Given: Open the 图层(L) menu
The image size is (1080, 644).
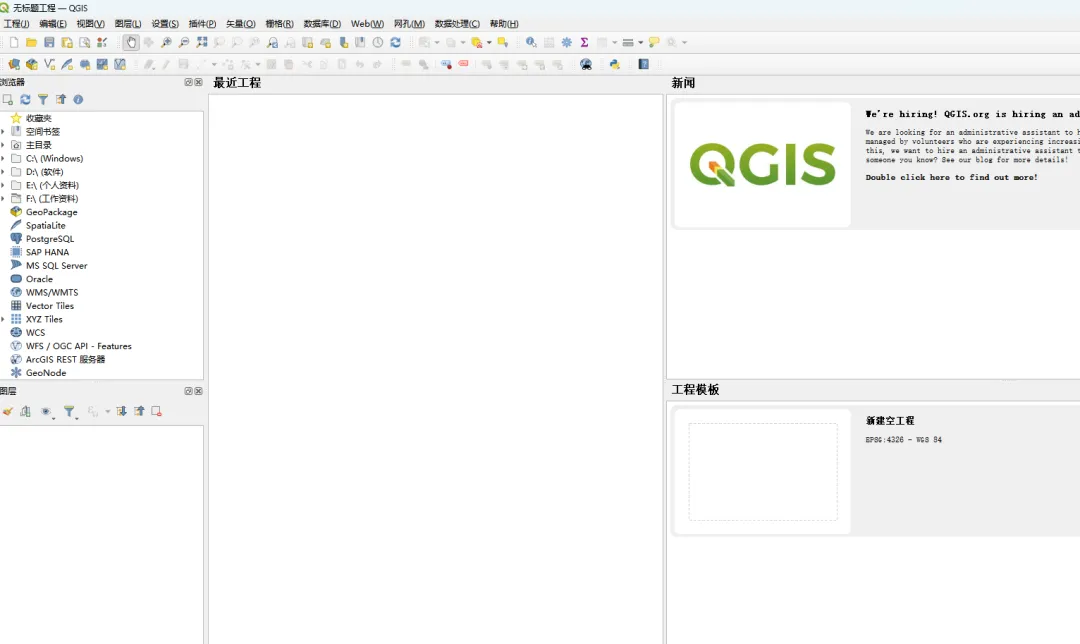Looking at the screenshot, I should point(128,23).
